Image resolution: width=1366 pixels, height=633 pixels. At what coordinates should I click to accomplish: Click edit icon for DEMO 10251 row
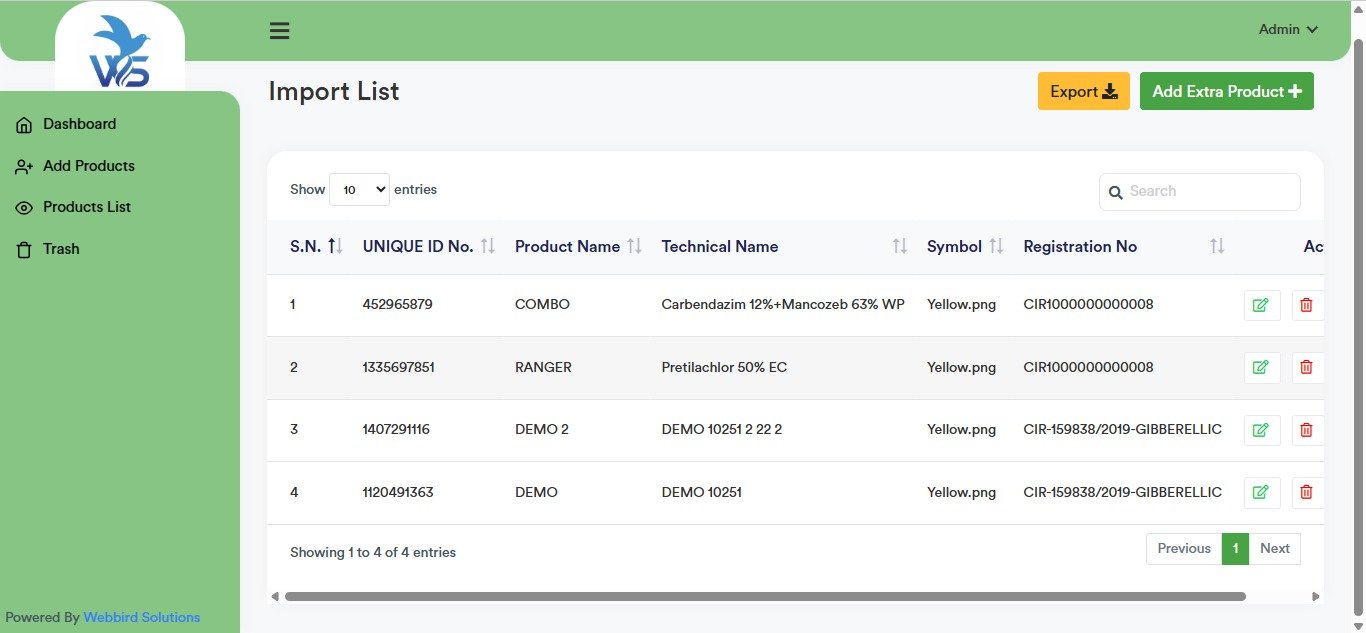click(1261, 492)
